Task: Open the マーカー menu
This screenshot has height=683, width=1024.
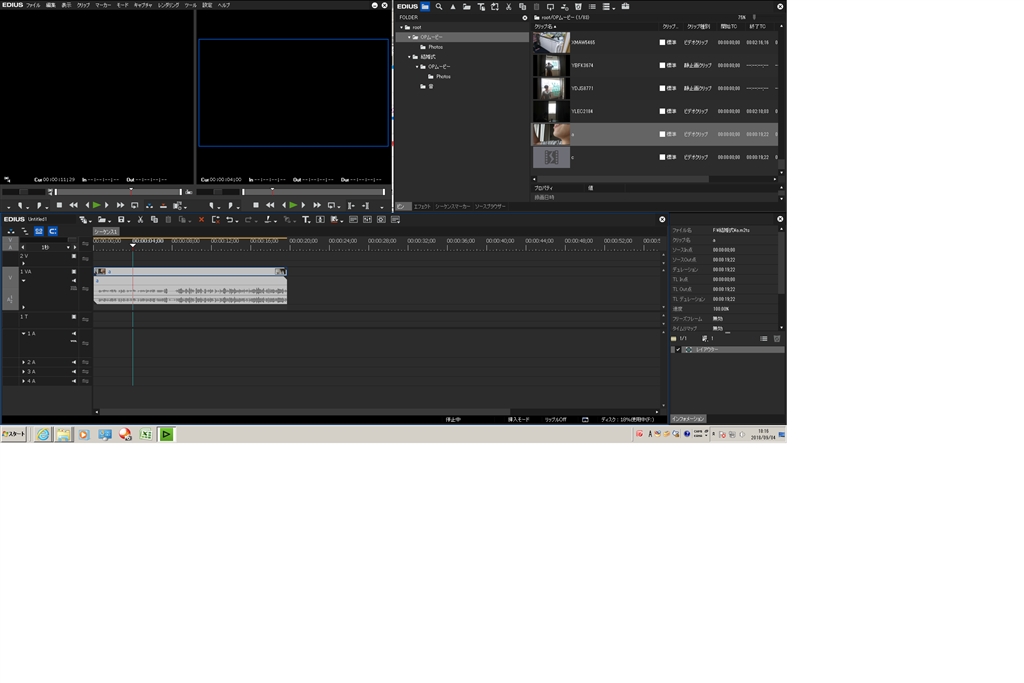Action: [x=103, y=5]
